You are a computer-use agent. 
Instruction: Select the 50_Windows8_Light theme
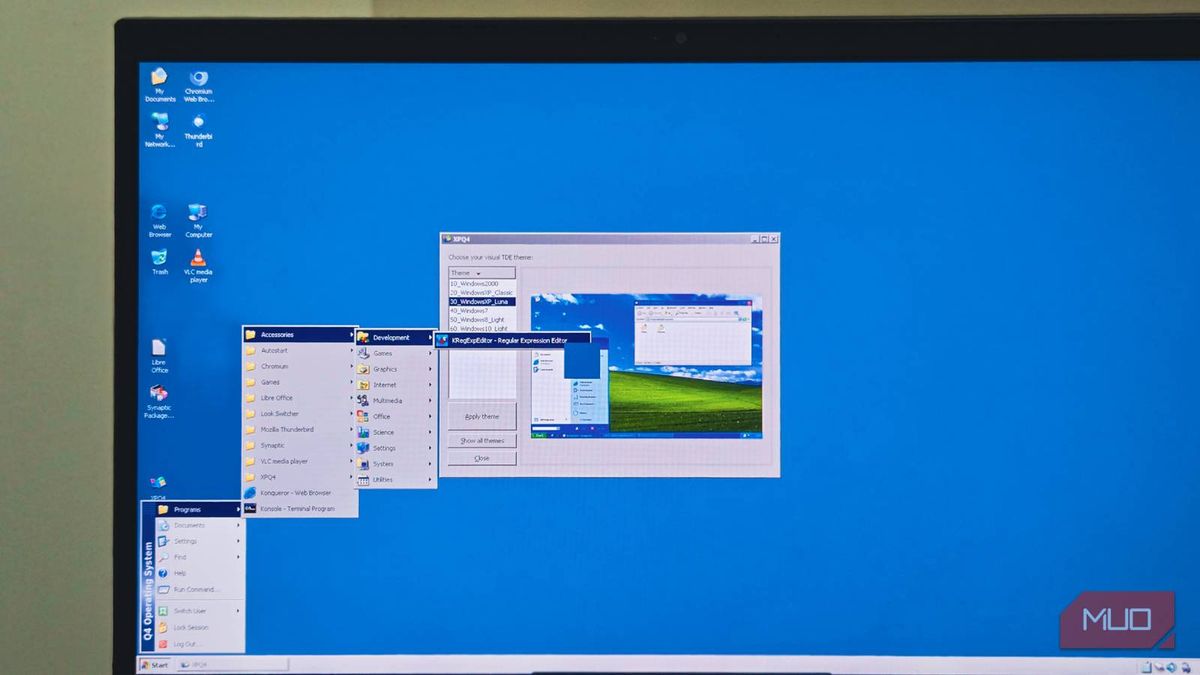482,319
